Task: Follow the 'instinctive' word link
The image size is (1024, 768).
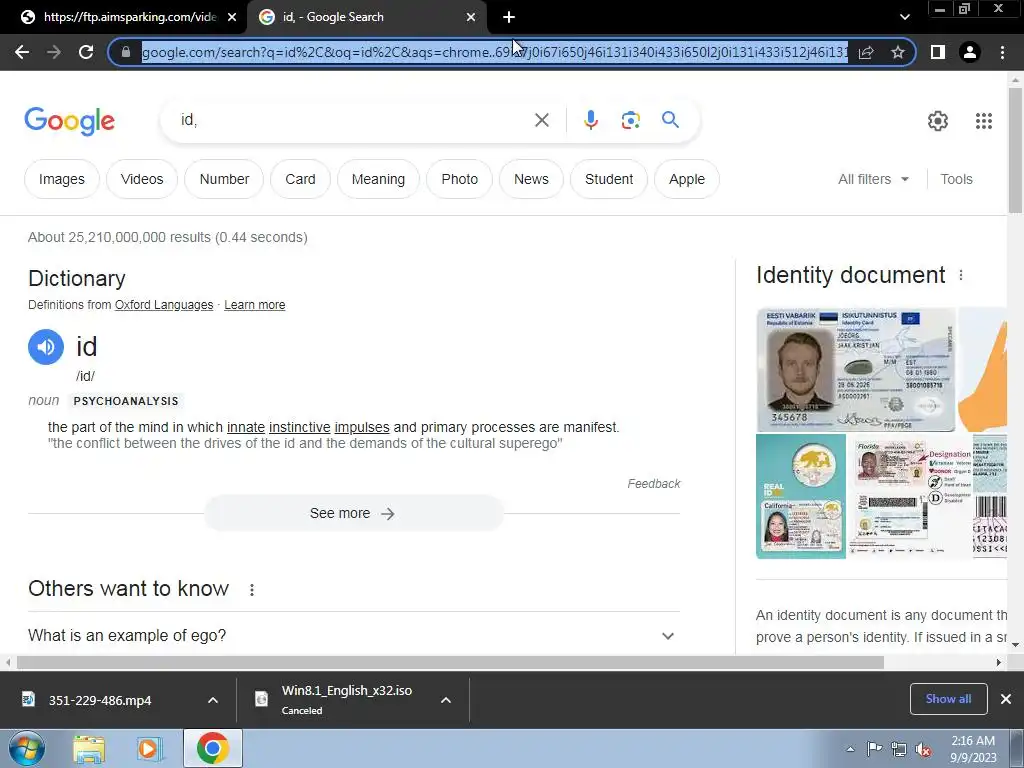Action: (x=300, y=427)
